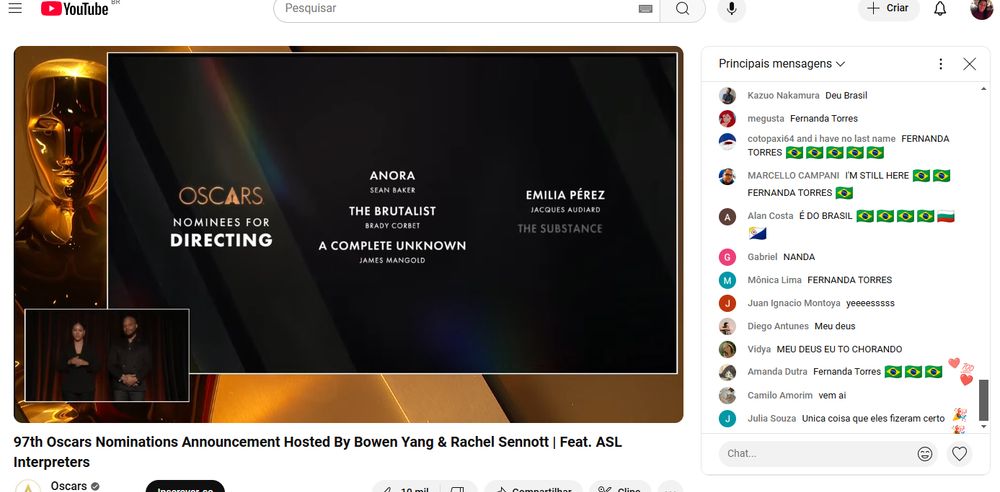This screenshot has height=492, width=1000.
Task: Select the Diego Antunes username in chat
Action: [x=778, y=326]
